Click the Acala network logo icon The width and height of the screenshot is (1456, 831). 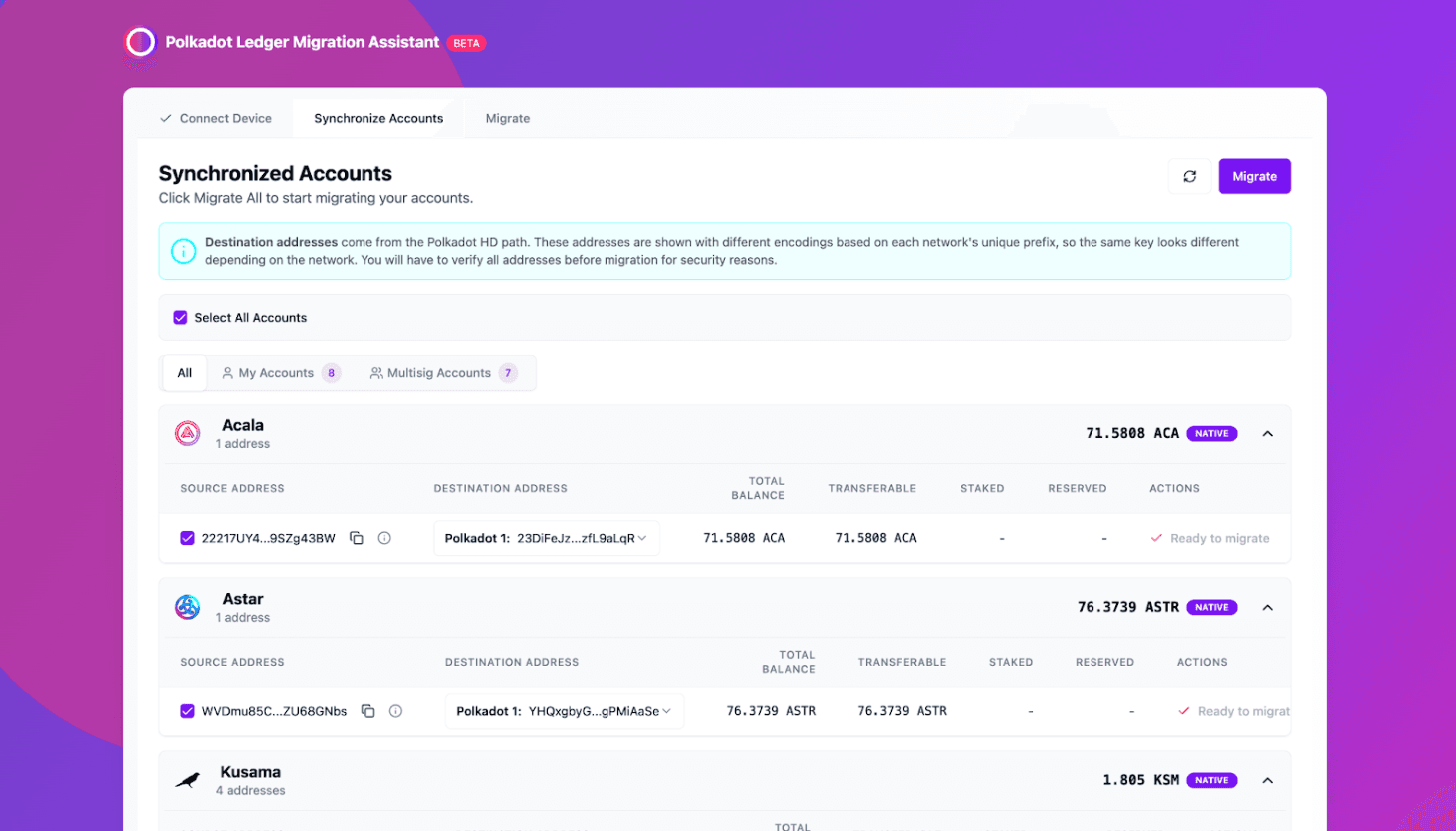pos(188,433)
